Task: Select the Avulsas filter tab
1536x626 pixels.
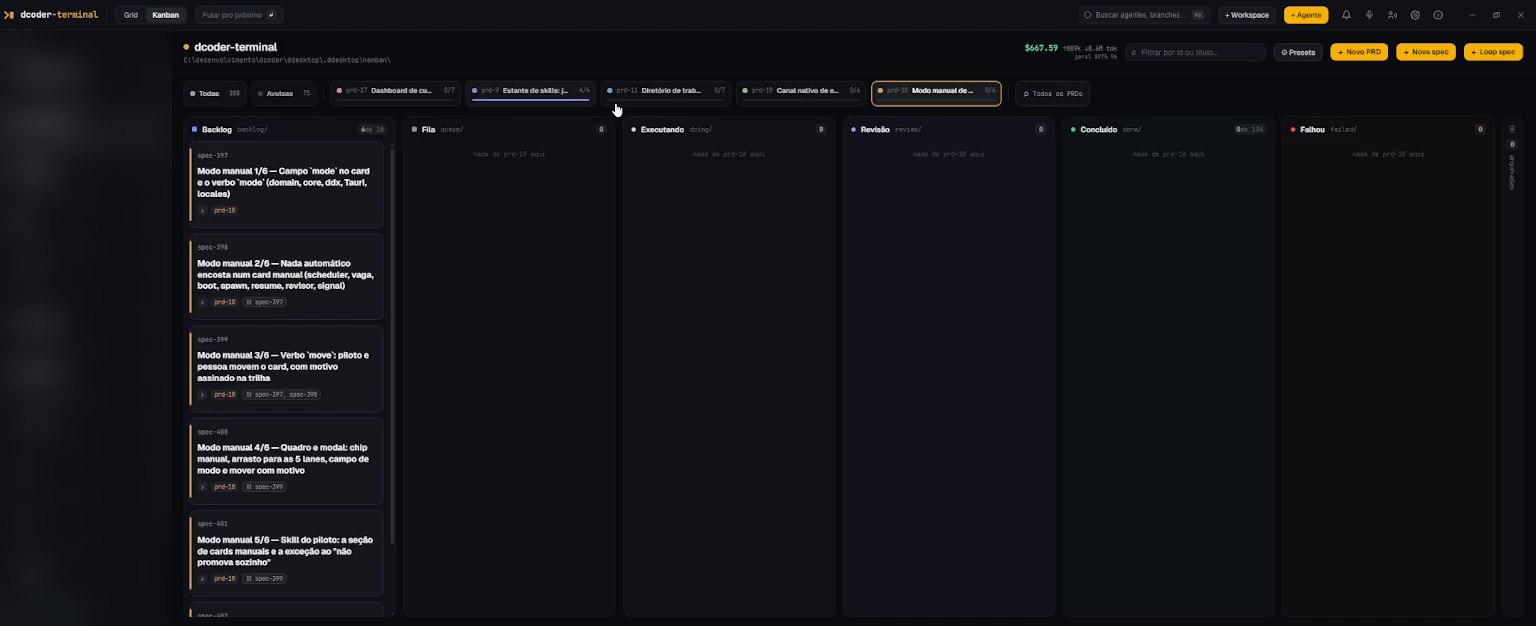Action: click(283, 93)
